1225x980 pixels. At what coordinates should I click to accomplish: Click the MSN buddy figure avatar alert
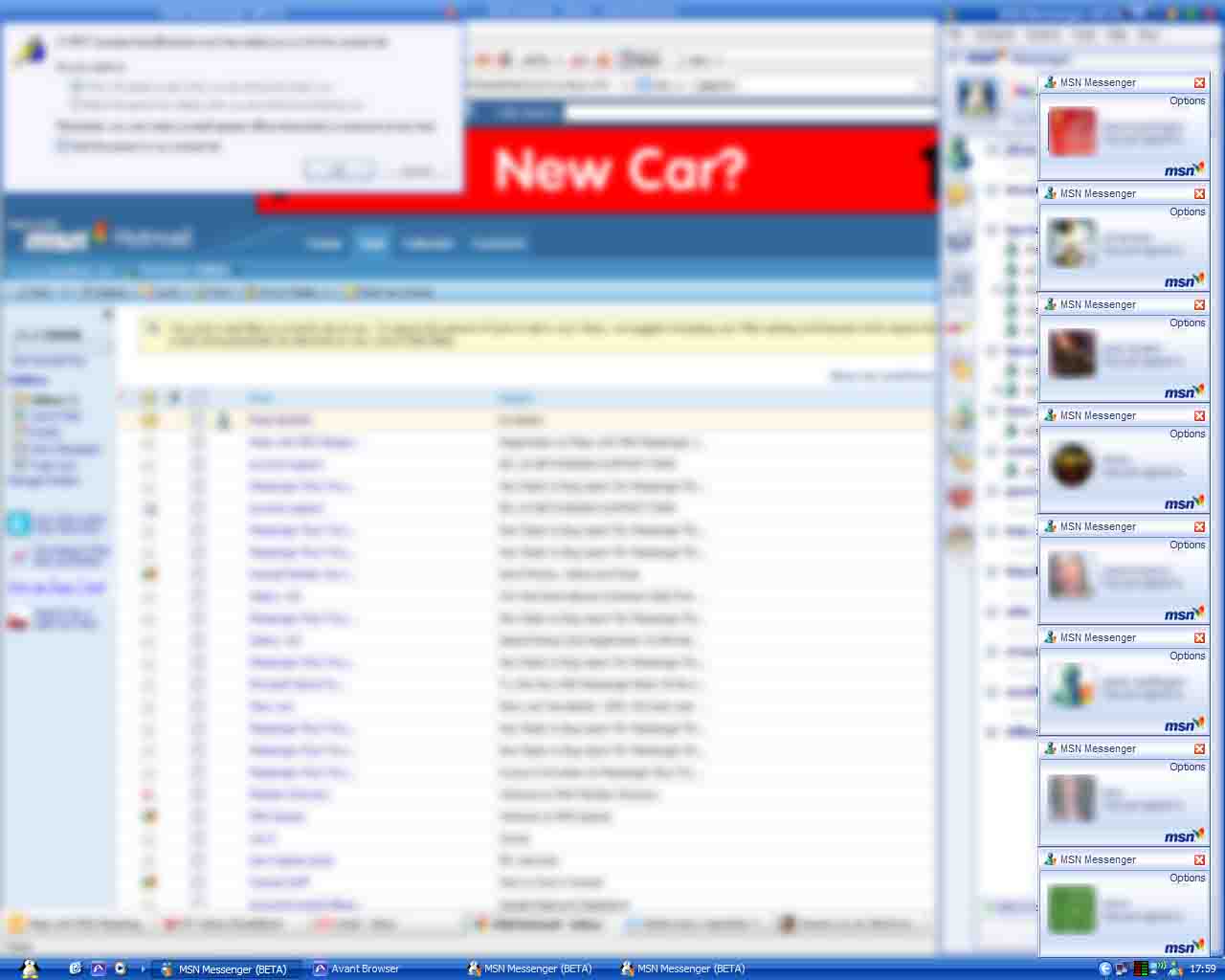1071,686
